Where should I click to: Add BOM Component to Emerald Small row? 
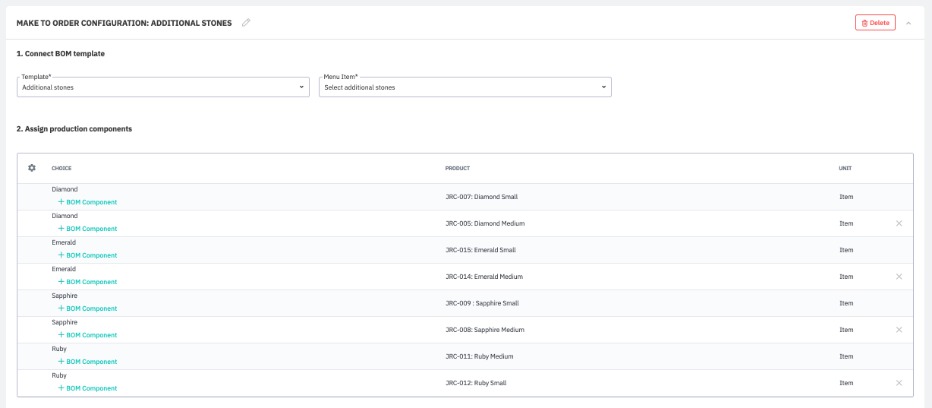(87, 255)
